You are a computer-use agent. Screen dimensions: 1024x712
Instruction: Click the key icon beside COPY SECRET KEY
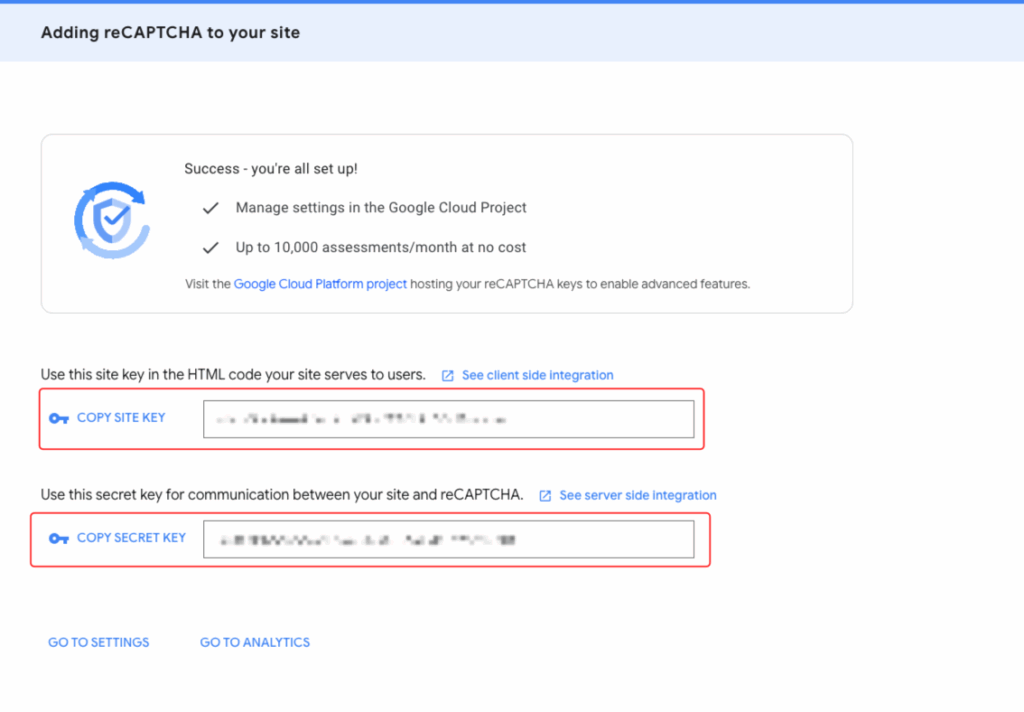click(59, 538)
